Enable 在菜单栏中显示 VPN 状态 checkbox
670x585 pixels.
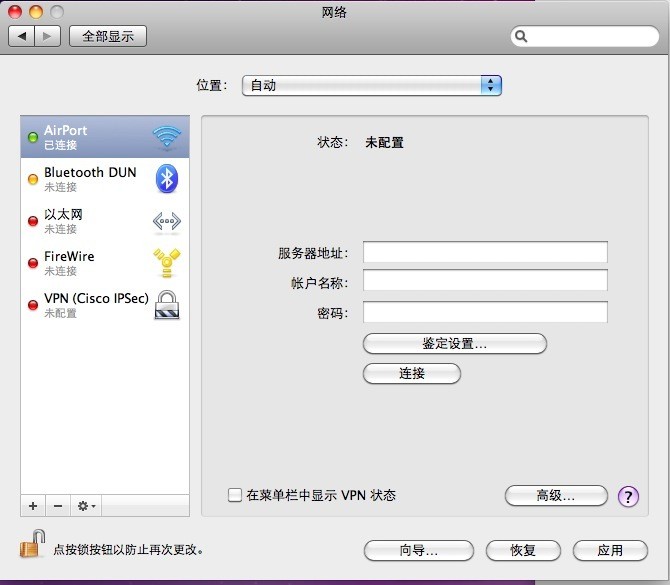click(235, 495)
